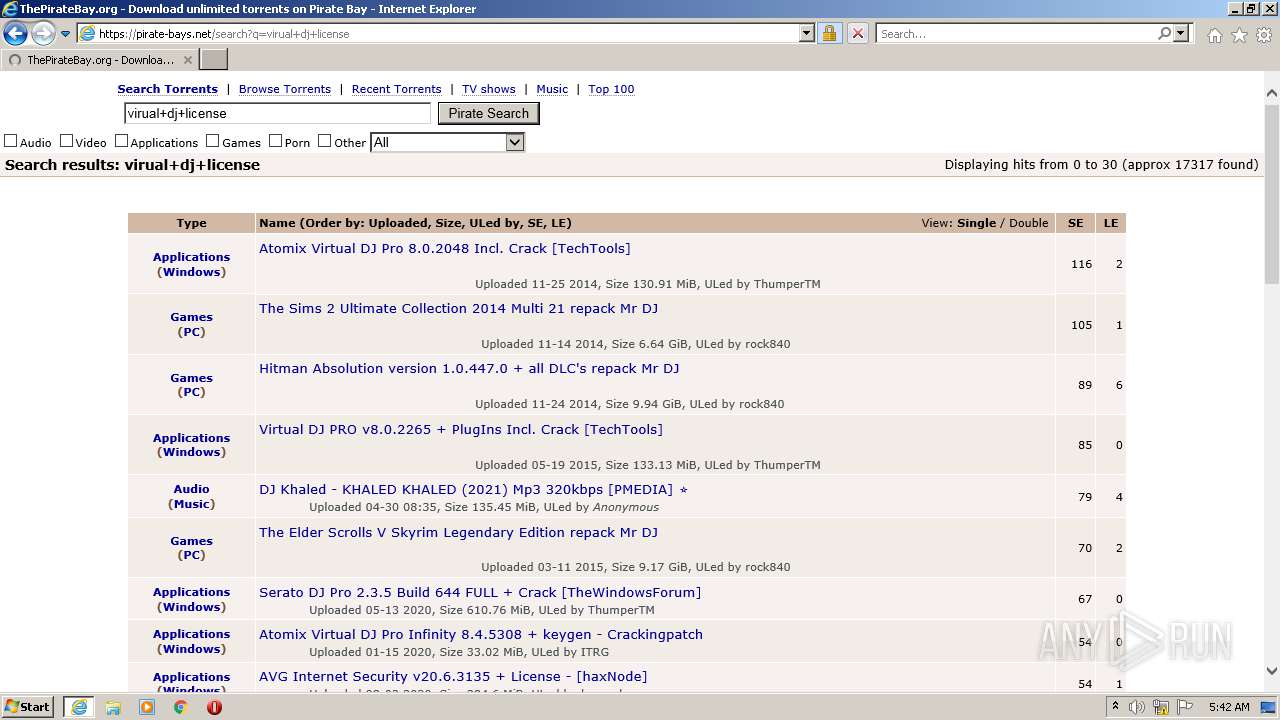The height and width of the screenshot is (720, 1280).
Task: Open the Windows Start button
Action: [28, 706]
